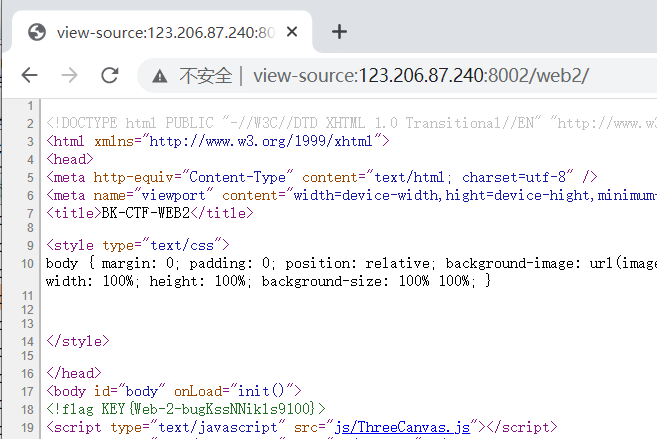The width and height of the screenshot is (657, 439).
Task: Click the closing </head> tag
Action: (x=74, y=373)
